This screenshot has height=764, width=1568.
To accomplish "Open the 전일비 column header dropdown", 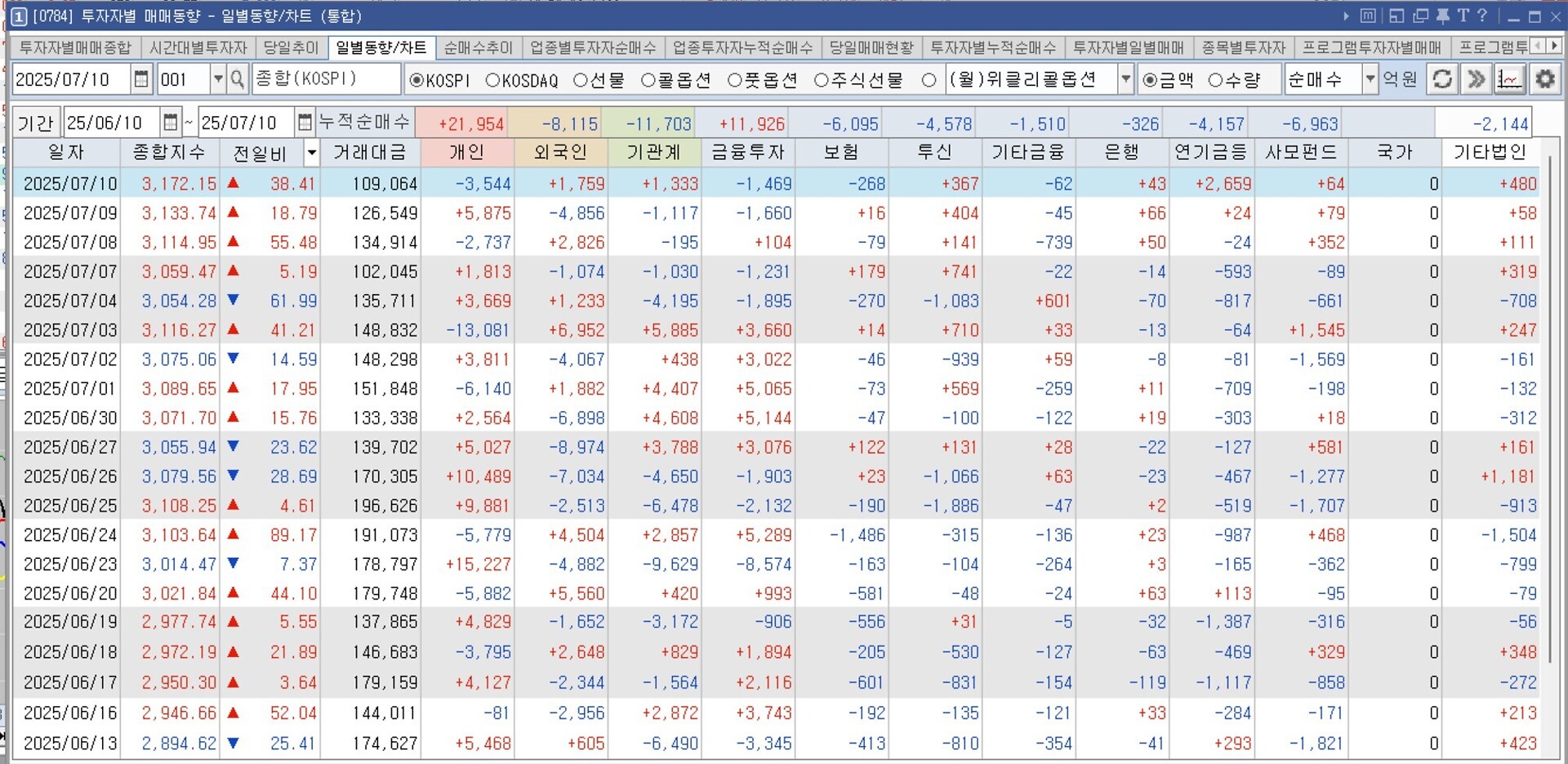I will (311, 153).
